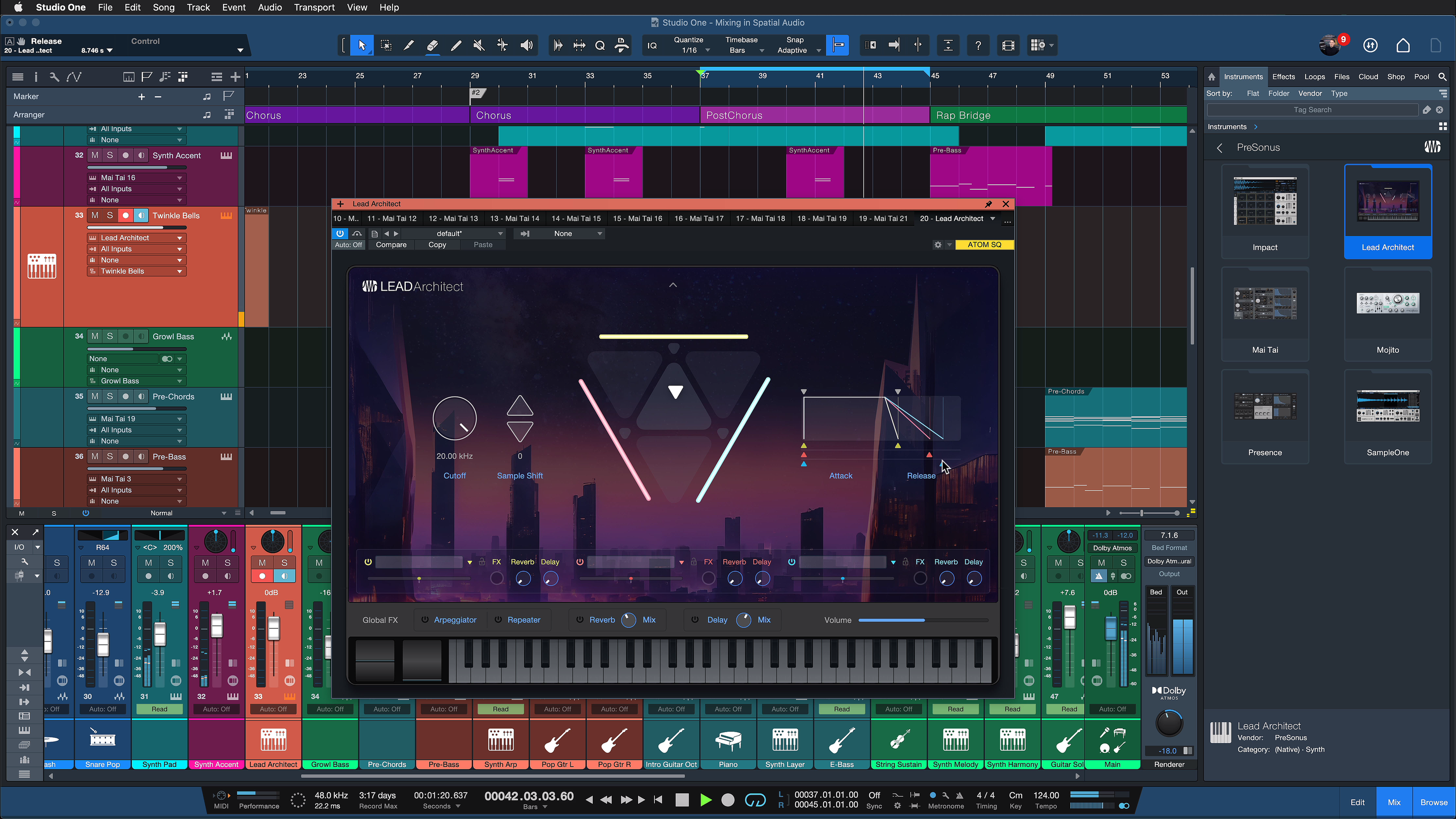Open Lead Architect plugin settings gear
Screen dimensions: 1456x819
tap(938, 245)
